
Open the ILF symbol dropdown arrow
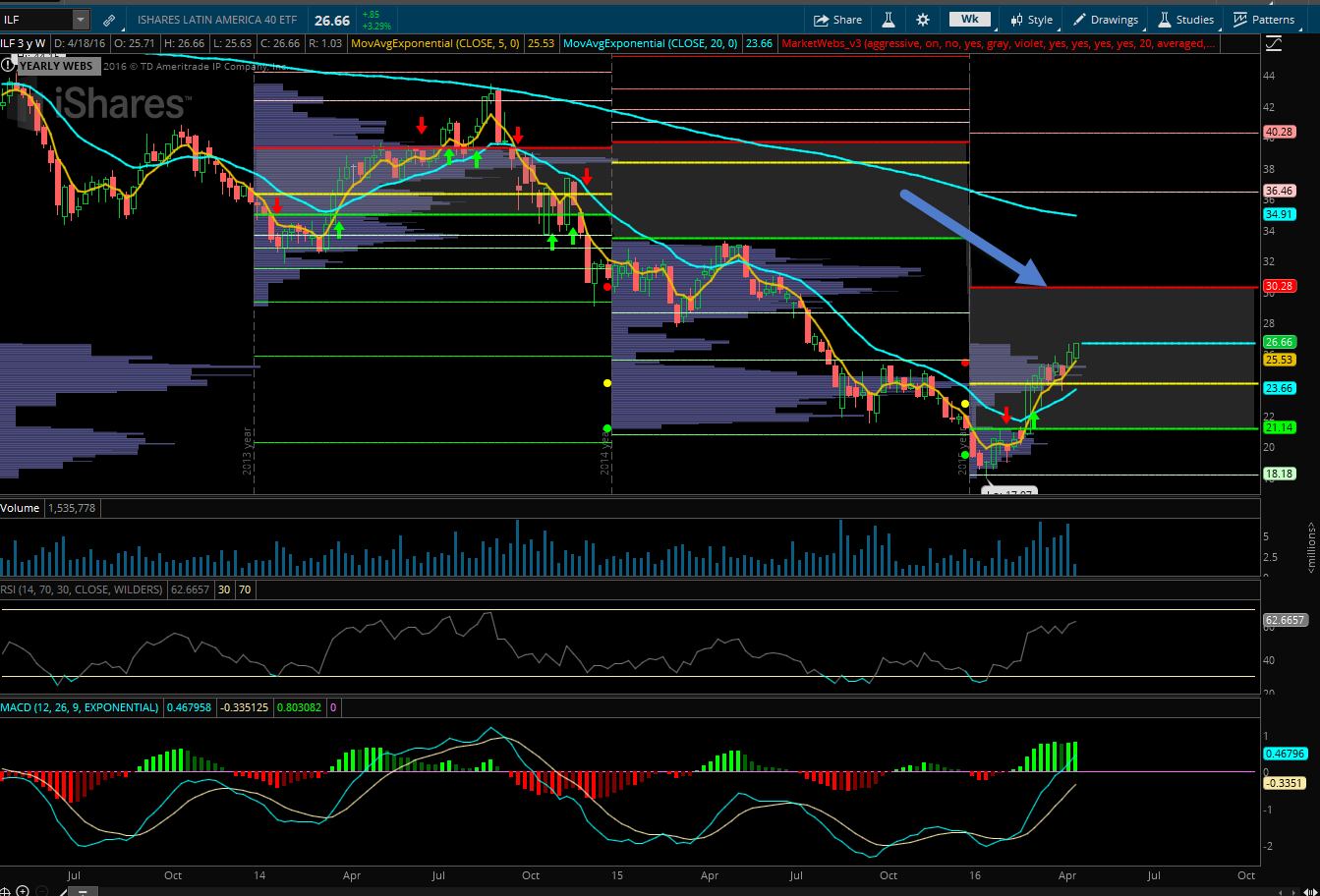pos(80,20)
